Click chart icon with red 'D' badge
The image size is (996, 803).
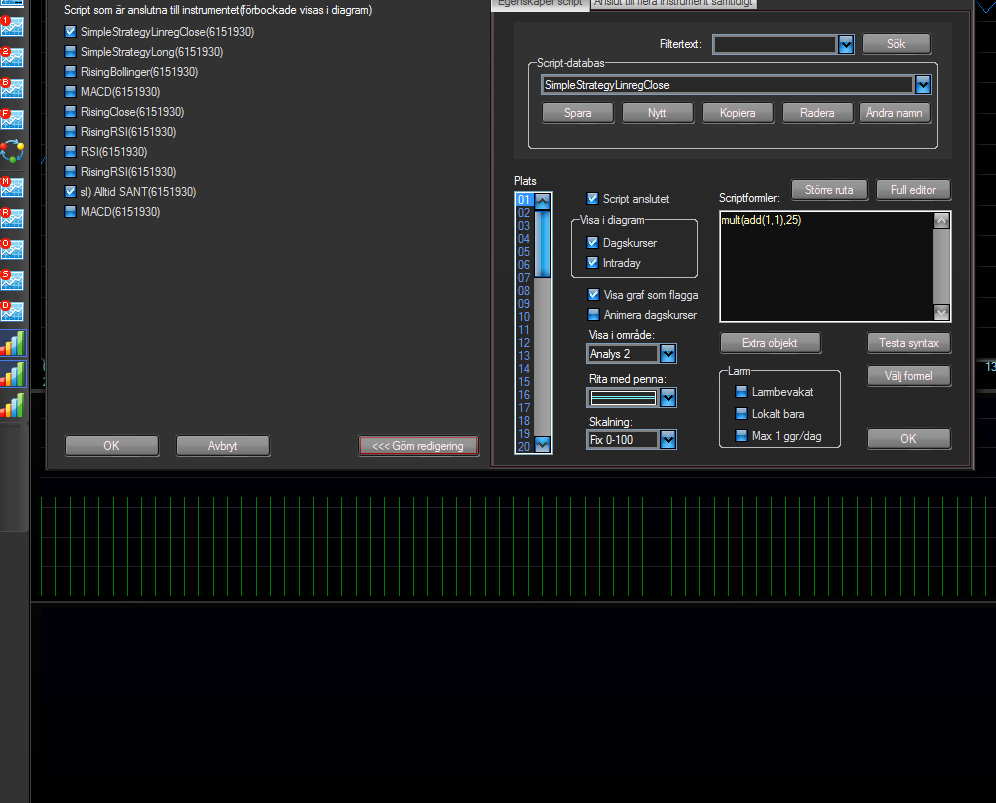(x=12, y=311)
